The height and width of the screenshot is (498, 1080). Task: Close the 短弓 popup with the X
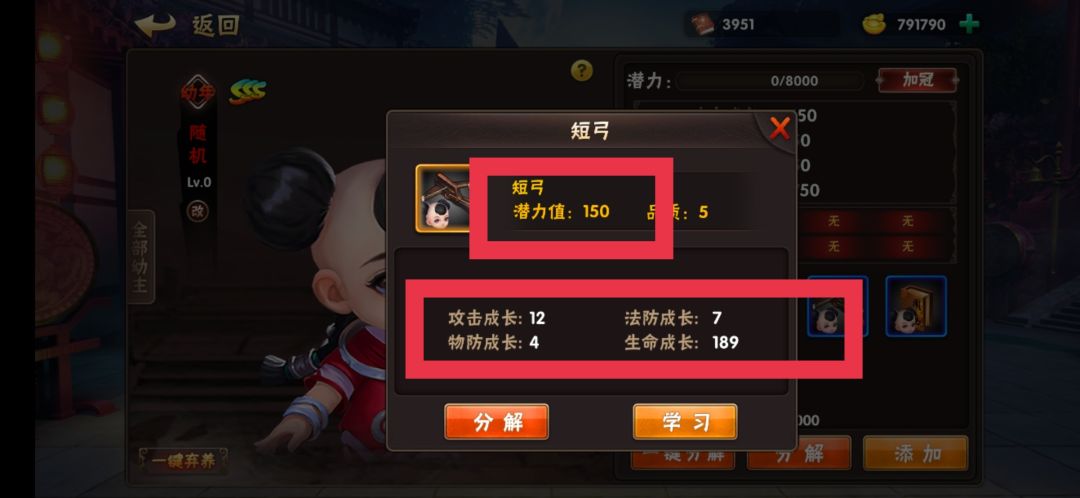tap(779, 128)
